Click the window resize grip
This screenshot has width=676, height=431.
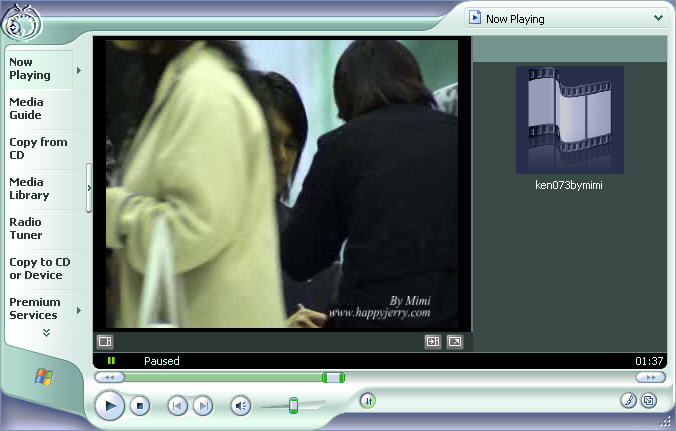[667, 422]
